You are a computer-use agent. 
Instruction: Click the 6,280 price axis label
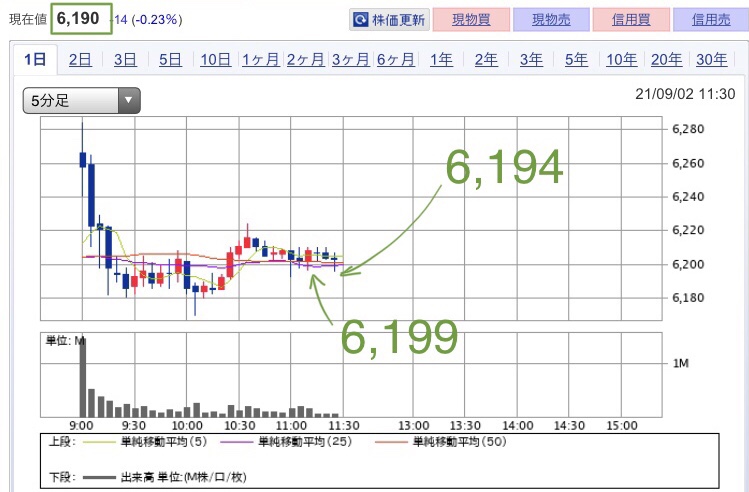coord(688,129)
